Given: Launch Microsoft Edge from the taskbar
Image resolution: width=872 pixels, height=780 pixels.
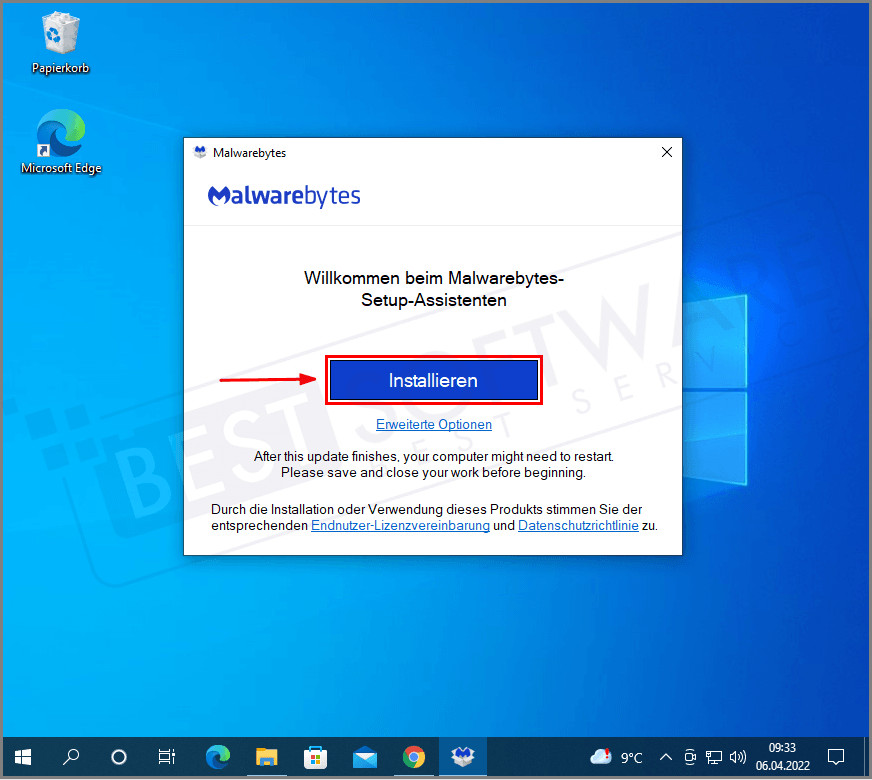Looking at the screenshot, I should tap(218, 757).
